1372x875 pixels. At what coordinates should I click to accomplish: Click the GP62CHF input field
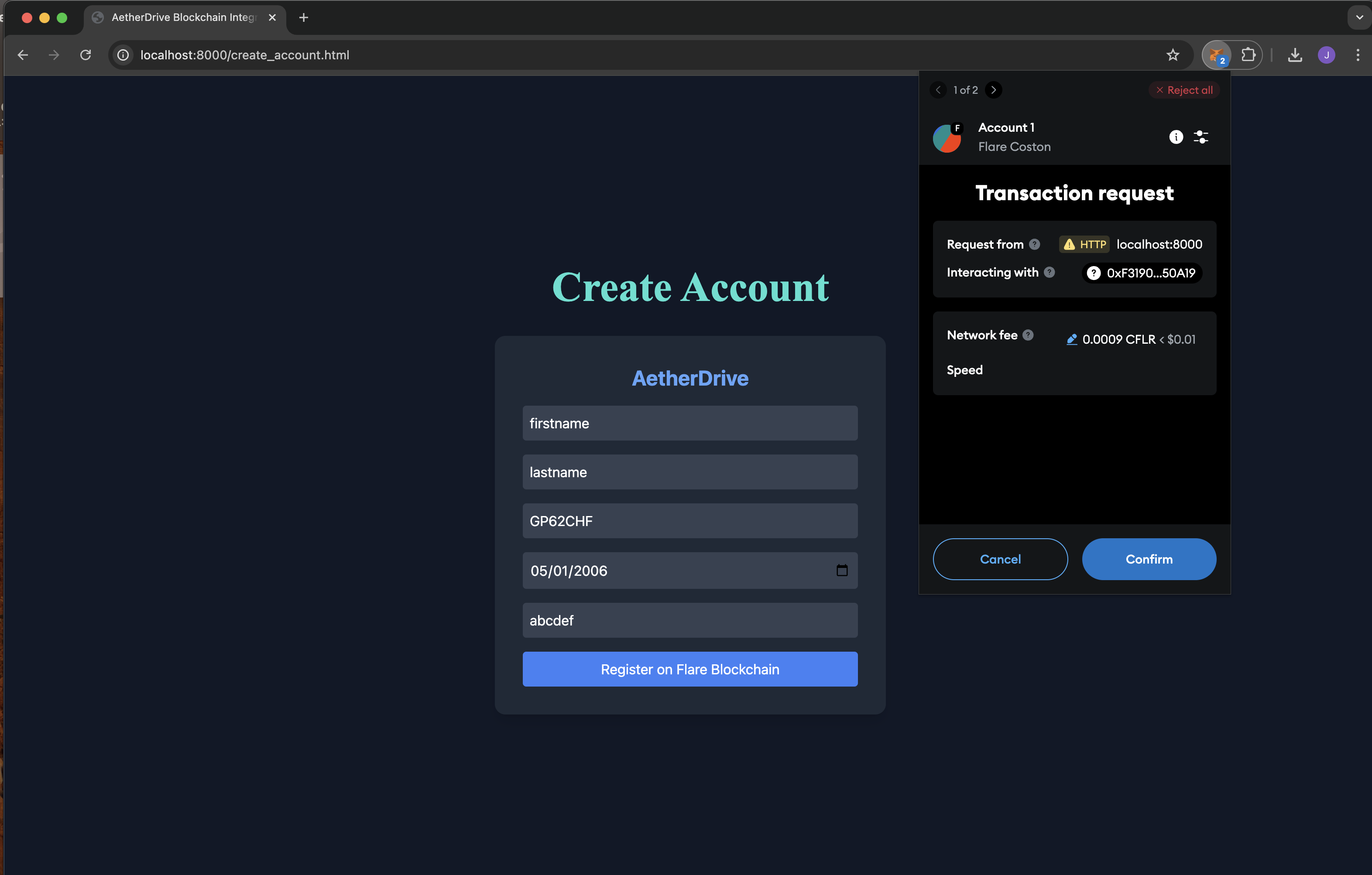click(689, 521)
